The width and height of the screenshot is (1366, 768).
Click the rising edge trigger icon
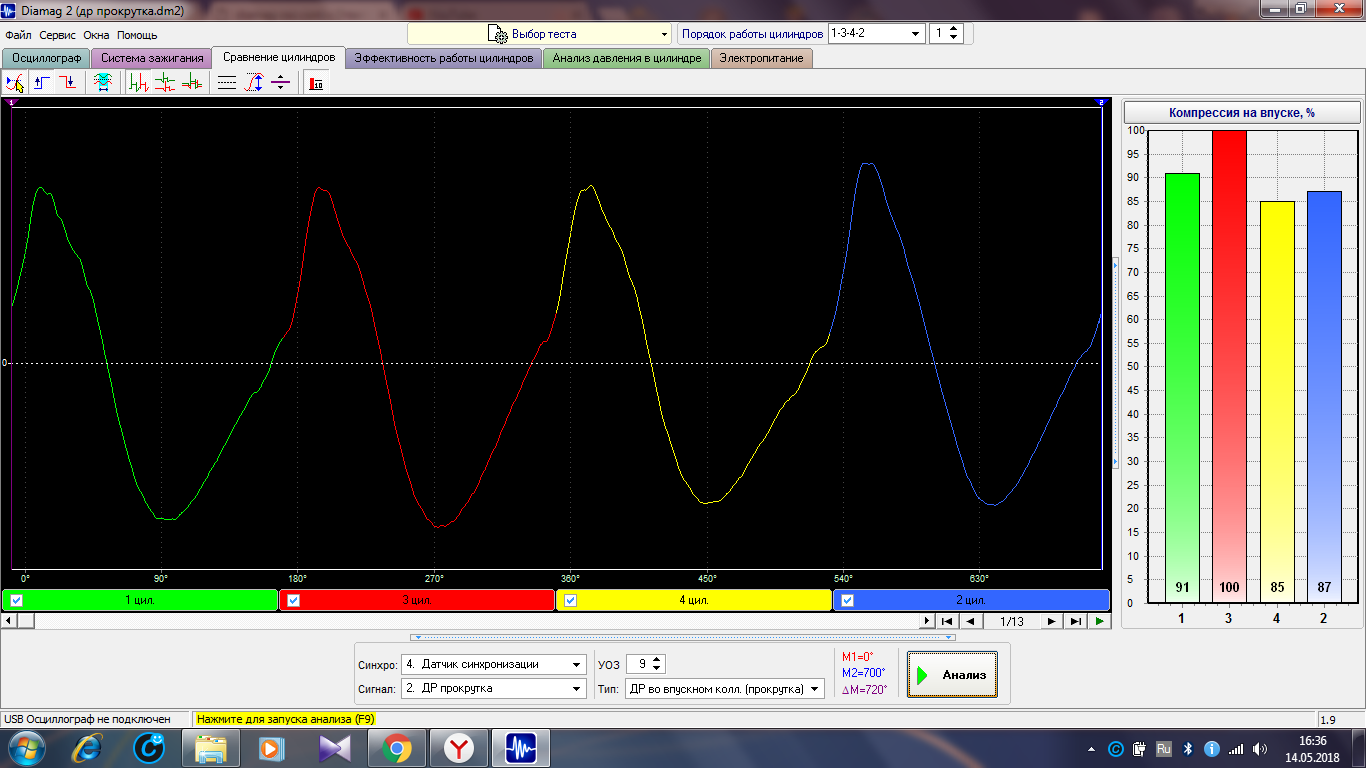tap(42, 83)
